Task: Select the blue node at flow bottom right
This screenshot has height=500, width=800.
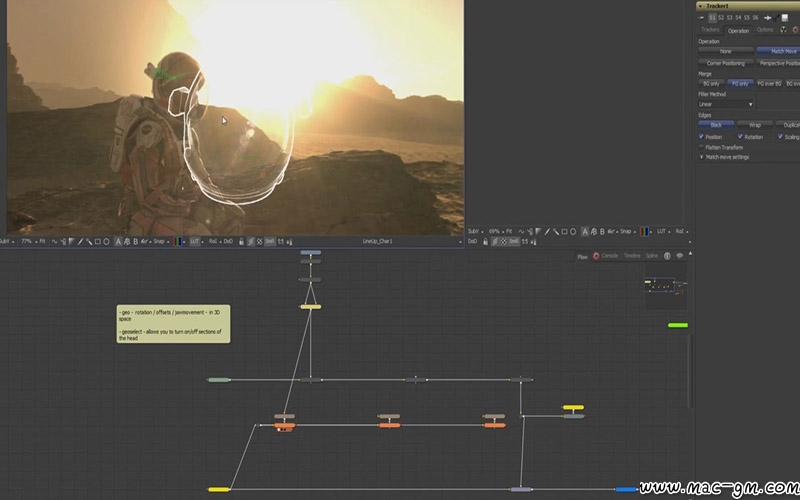Action: [x=626, y=489]
